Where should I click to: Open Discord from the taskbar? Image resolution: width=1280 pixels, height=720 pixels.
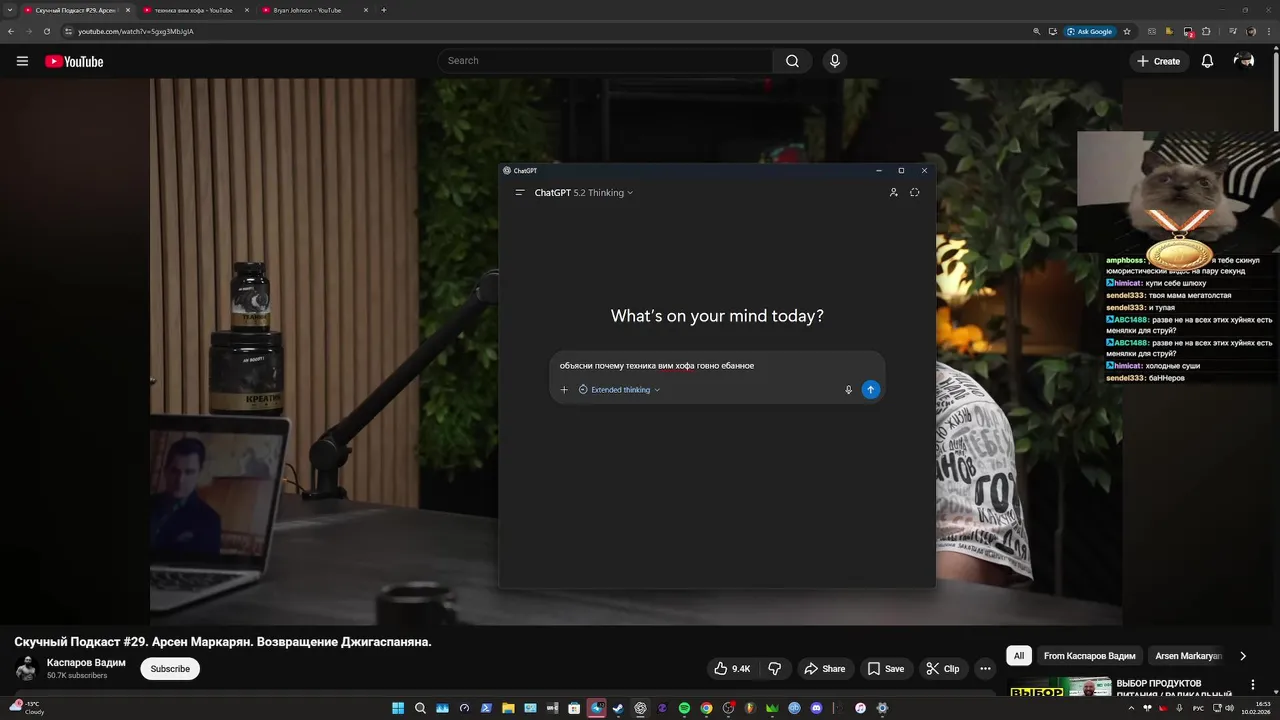coord(817,708)
